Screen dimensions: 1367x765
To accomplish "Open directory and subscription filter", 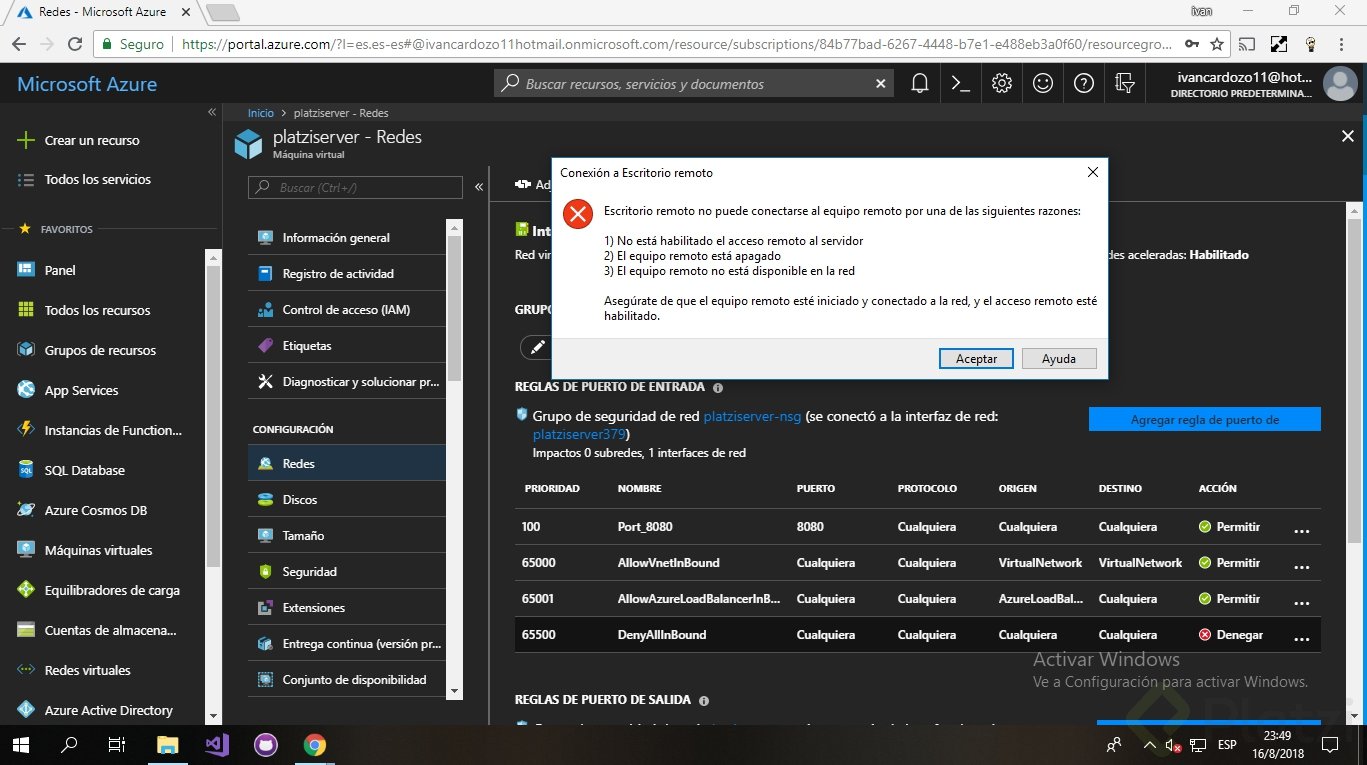I will [1125, 84].
